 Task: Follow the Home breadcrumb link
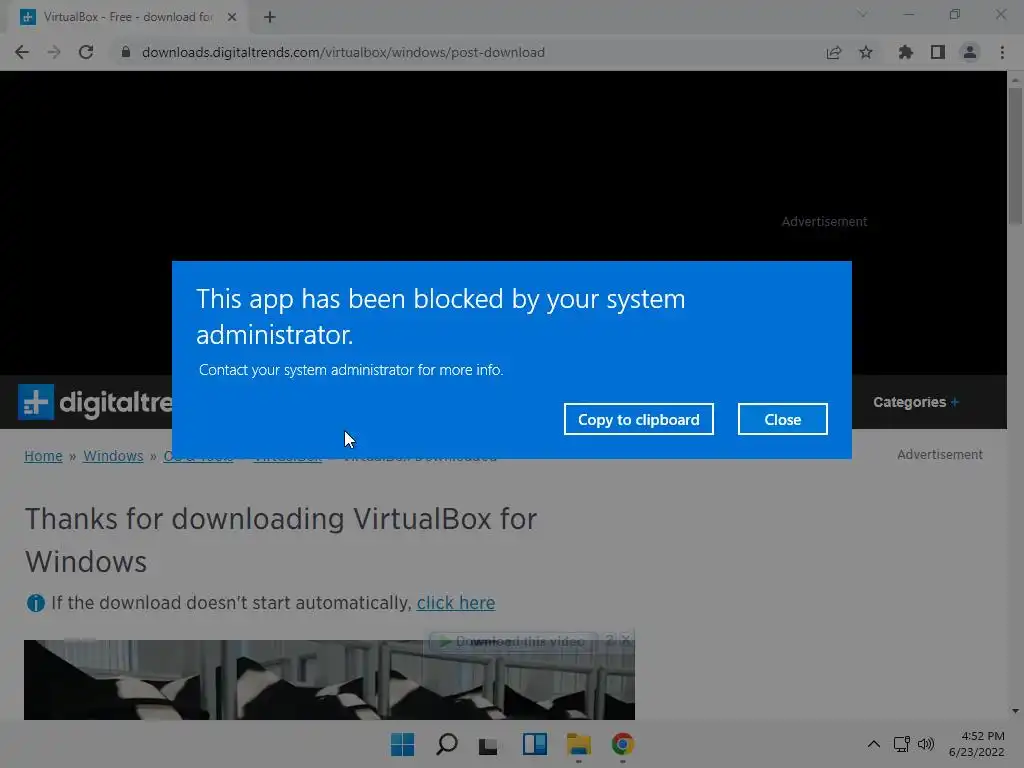pyautogui.click(x=43, y=456)
